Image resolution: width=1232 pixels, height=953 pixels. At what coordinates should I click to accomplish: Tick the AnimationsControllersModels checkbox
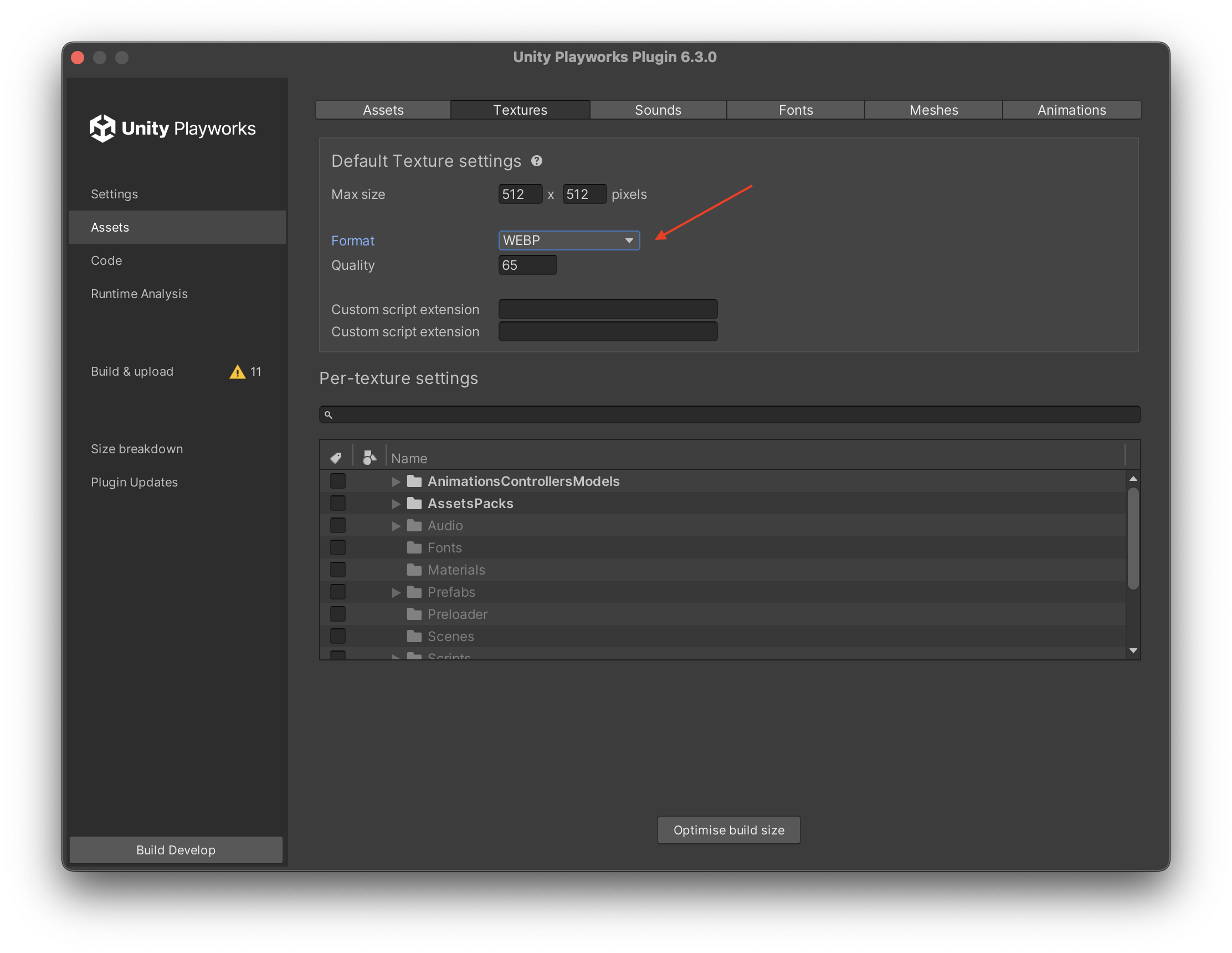(338, 481)
